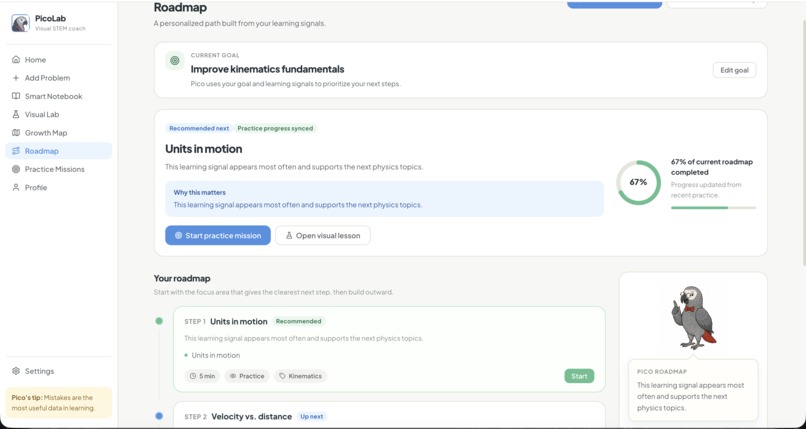
Task: Click the roadmap completion progress bar
Action: [713, 208]
